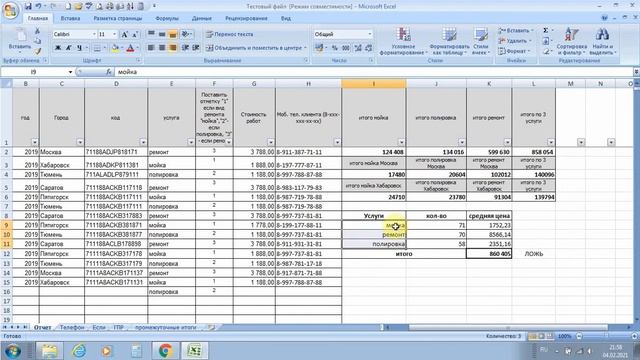The width and height of the screenshot is (640, 360).
Task: Open the filter arrow for услуги column
Action: [x=191, y=142]
